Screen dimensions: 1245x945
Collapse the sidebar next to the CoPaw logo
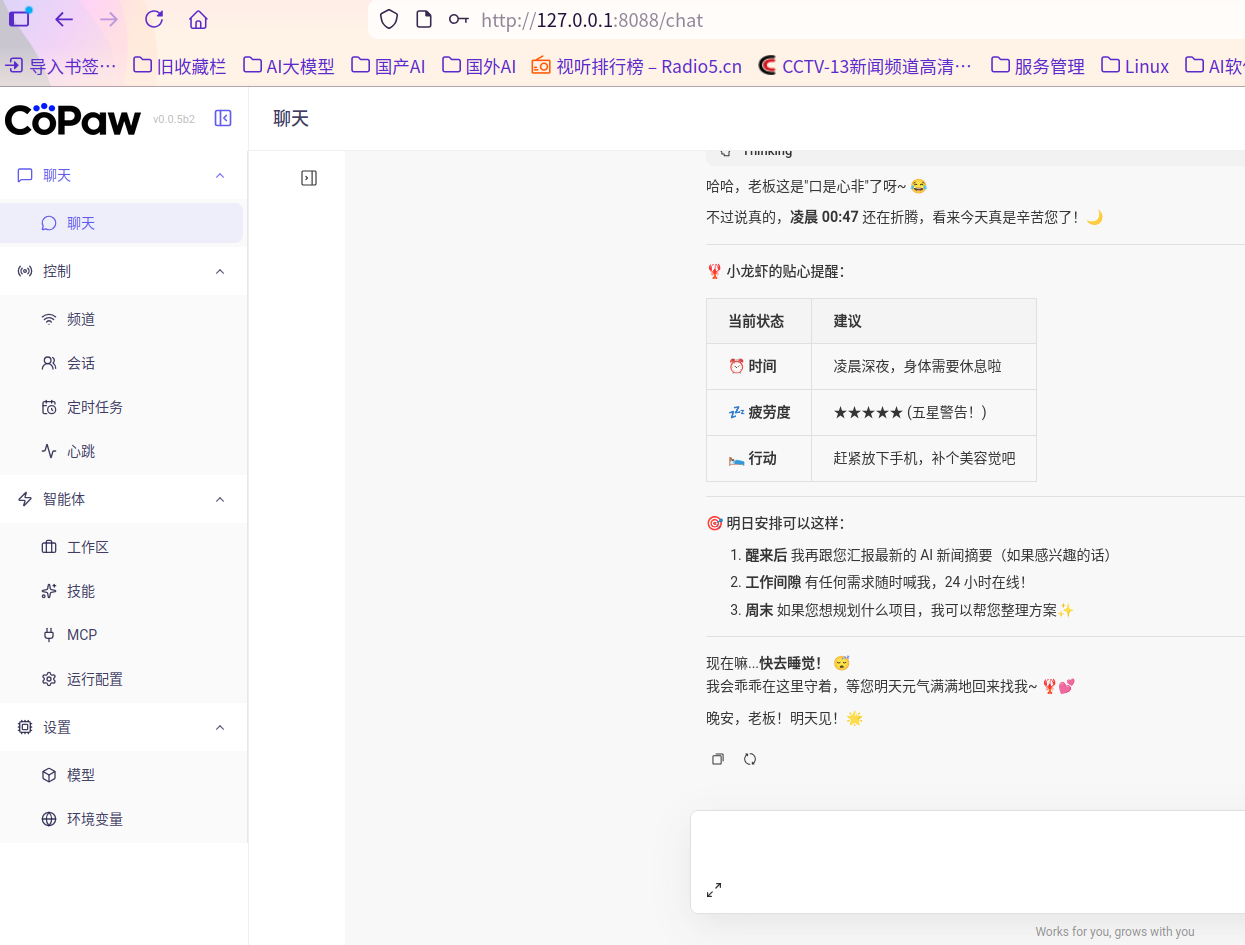pos(223,117)
